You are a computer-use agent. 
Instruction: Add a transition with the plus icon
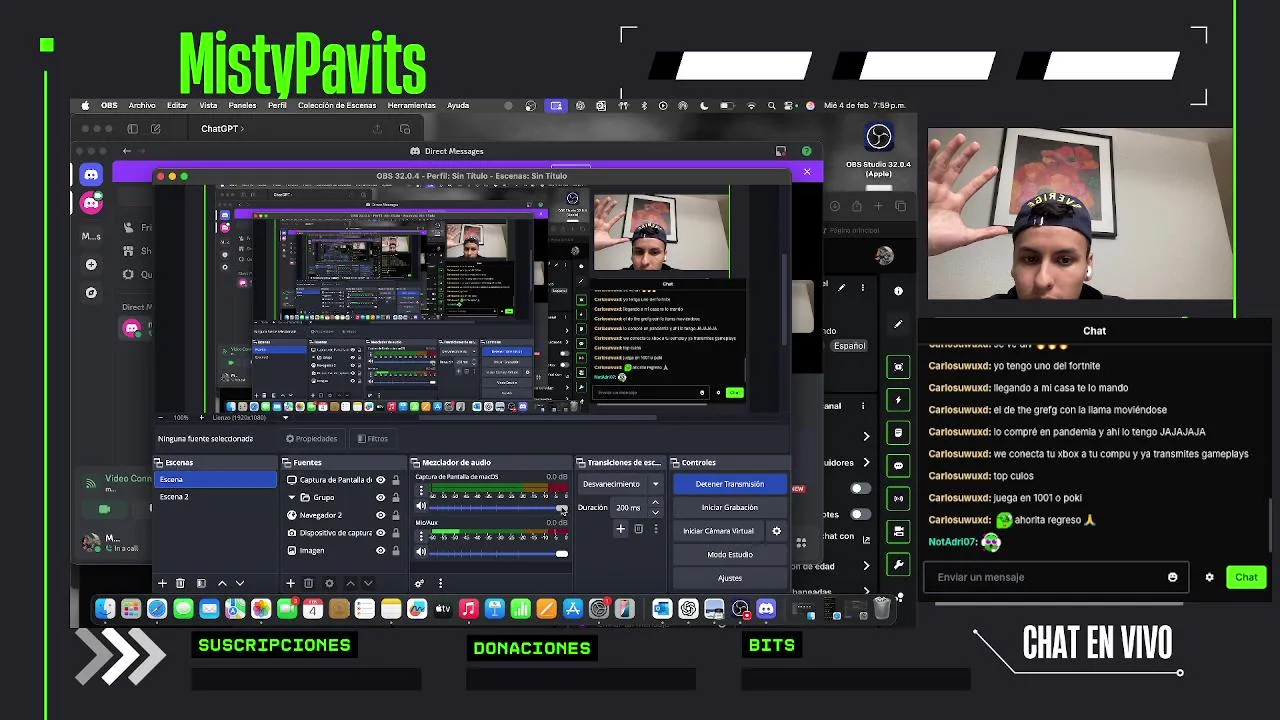pyautogui.click(x=620, y=529)
